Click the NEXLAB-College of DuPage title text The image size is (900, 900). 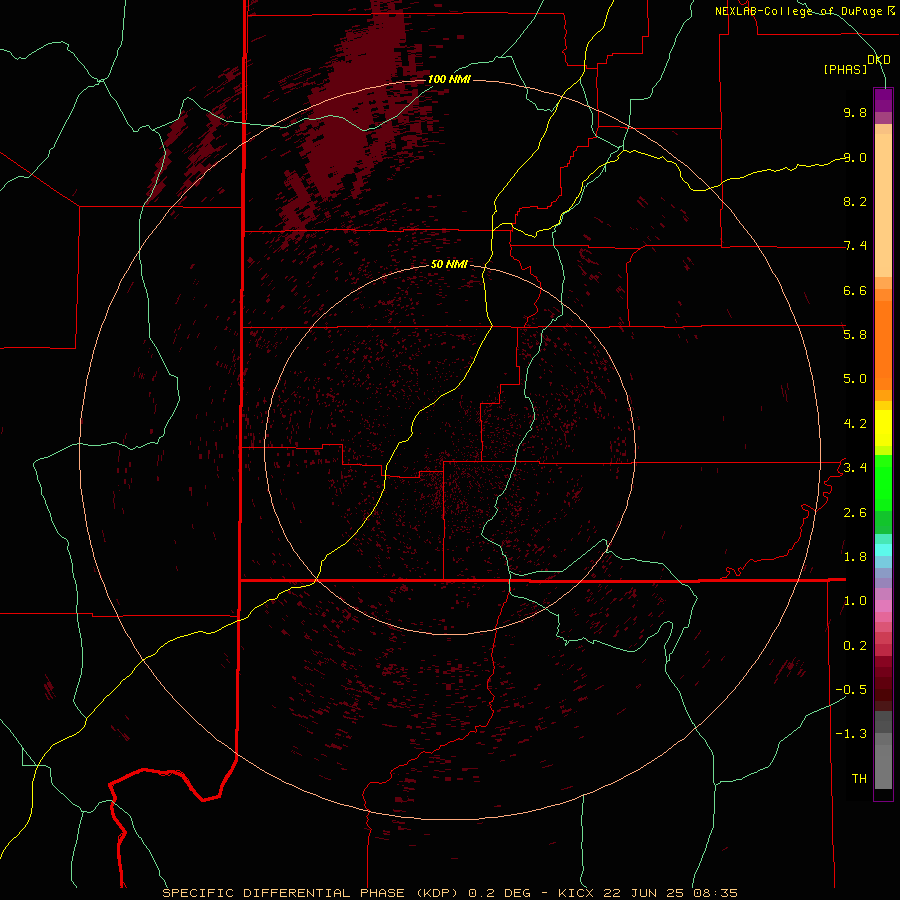point(800,11)
